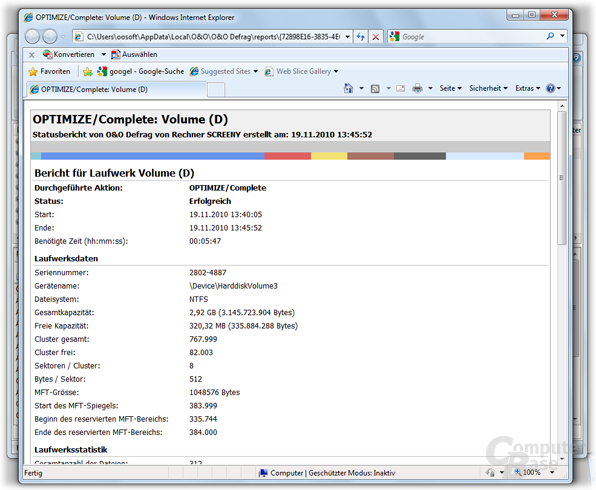The width and height of the screenshot is (596, 490).
Task: Click the search magnifier icon
Action: click(x=550, y=36)
